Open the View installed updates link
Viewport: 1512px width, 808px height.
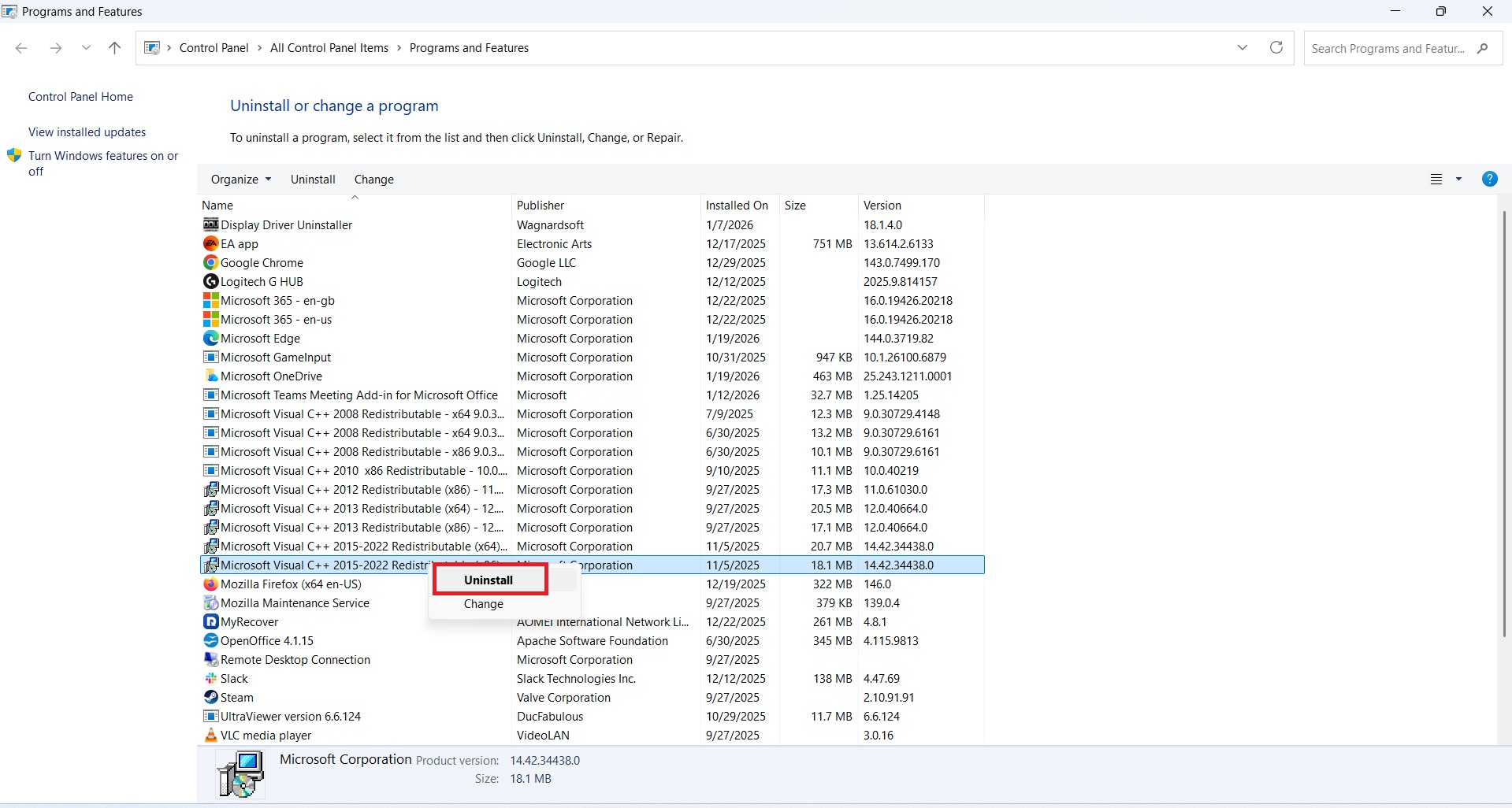click(87, 132)
